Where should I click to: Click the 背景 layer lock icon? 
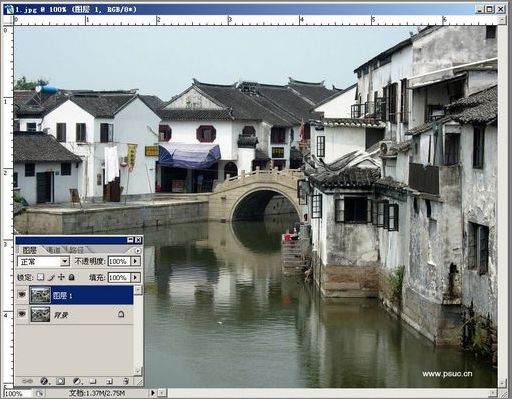(121, 314)
